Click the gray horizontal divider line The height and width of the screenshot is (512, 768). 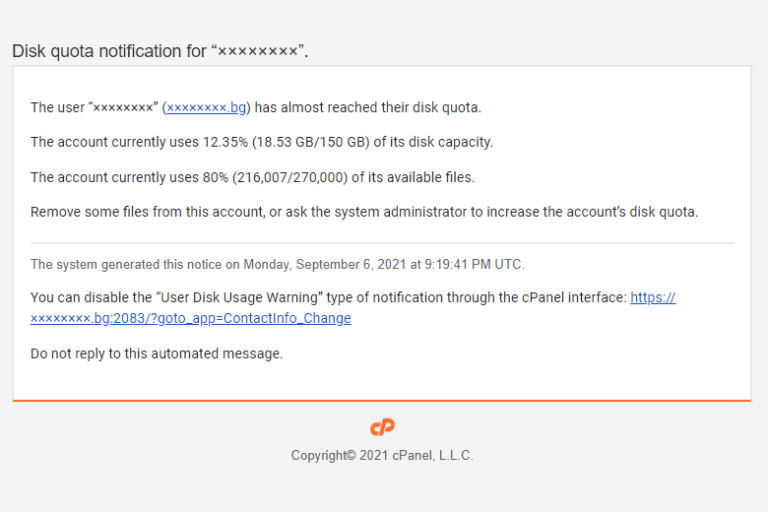(382, 243)
